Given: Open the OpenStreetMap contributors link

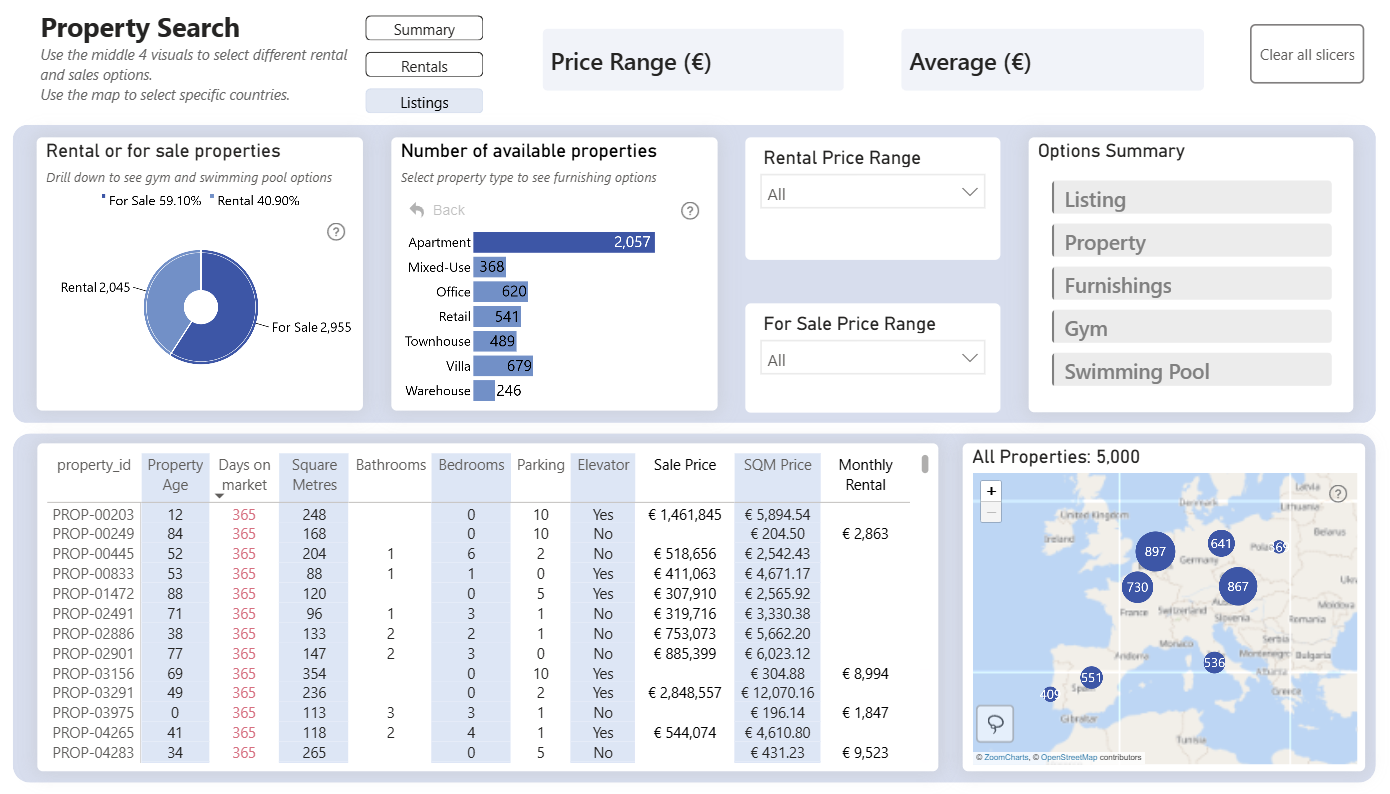Looking at the screenshot, I should (1069, 757).
